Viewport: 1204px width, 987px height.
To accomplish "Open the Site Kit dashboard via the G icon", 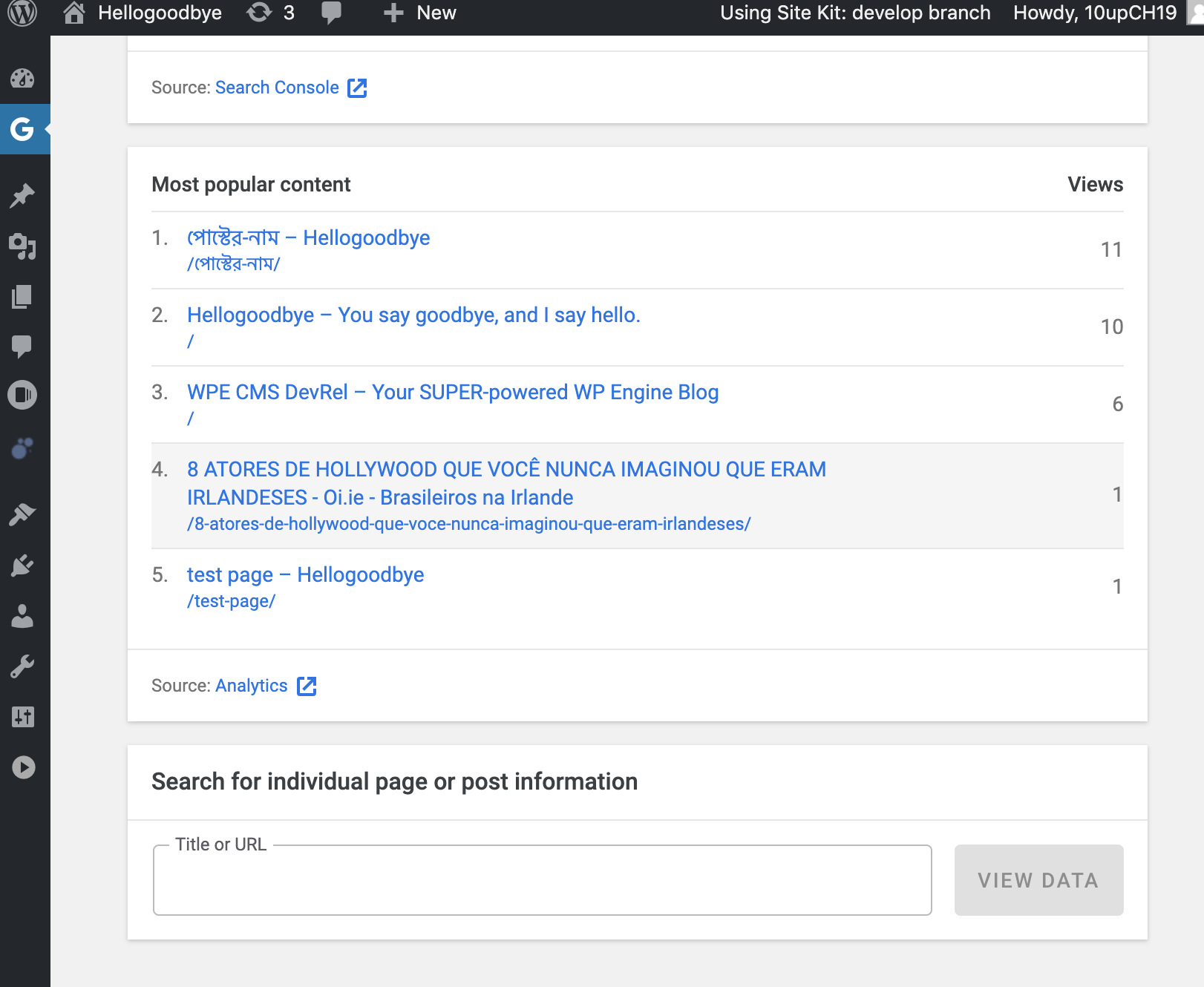I will coord(22,128).
